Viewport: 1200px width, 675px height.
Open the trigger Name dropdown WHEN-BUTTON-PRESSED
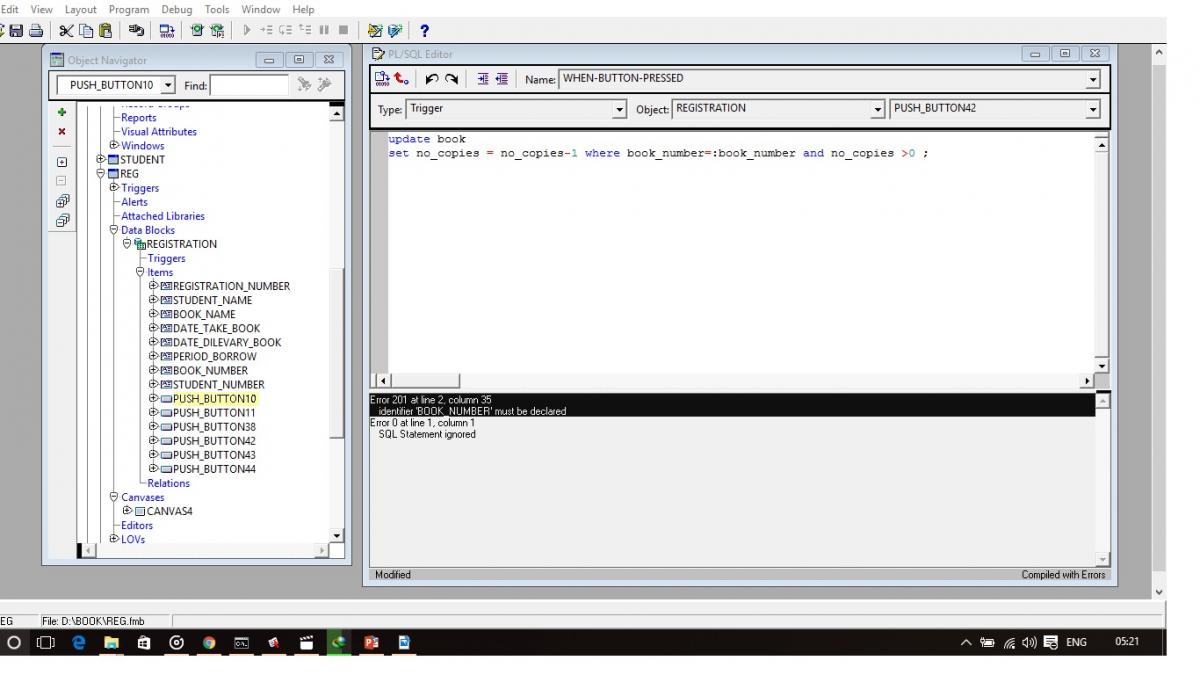click(1092, 80)
